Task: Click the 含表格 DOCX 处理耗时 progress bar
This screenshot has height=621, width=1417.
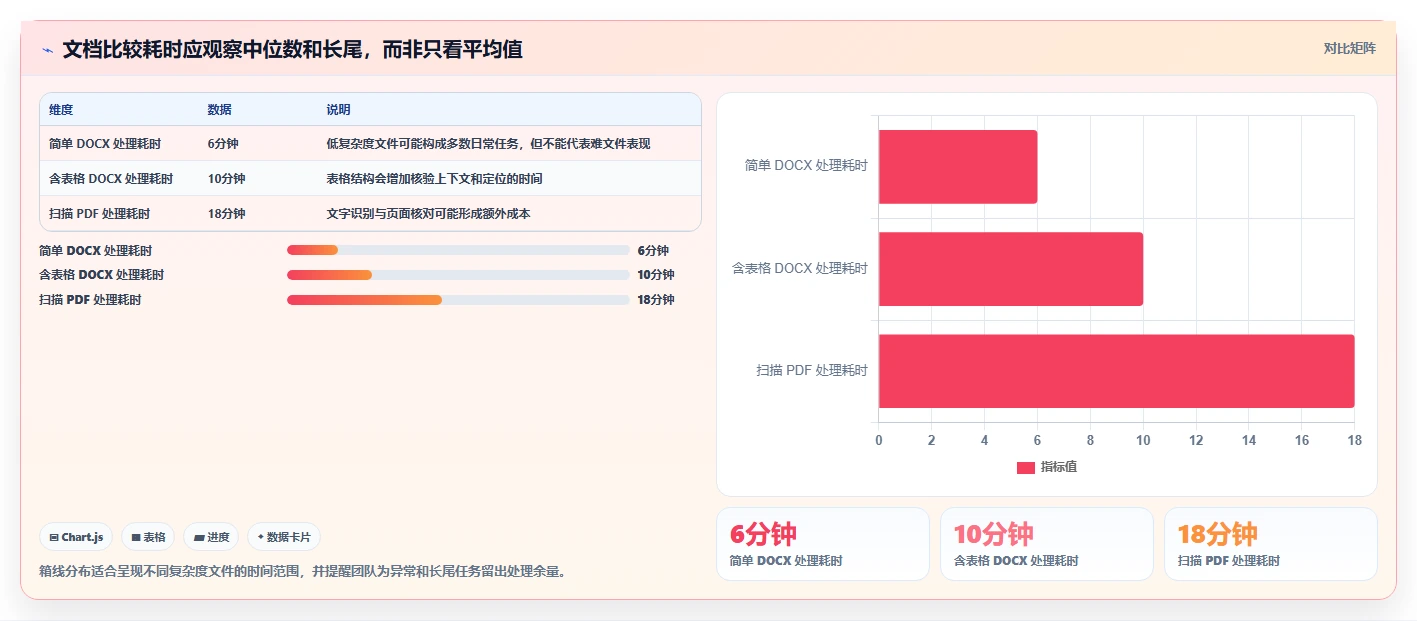Action: (x=458, y=275)
